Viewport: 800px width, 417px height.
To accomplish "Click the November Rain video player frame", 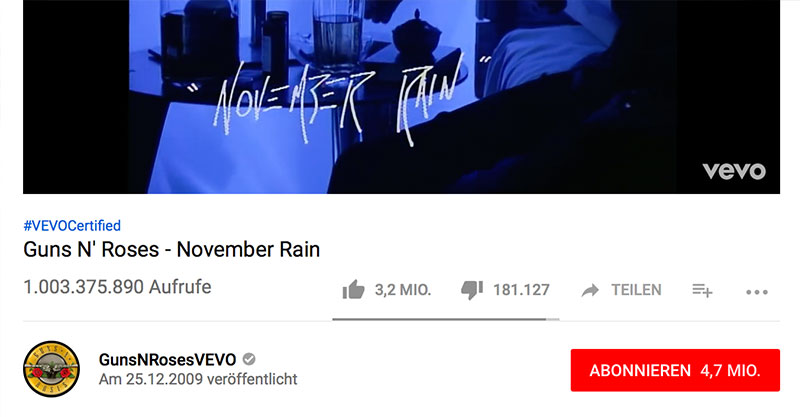I will 402,96.
